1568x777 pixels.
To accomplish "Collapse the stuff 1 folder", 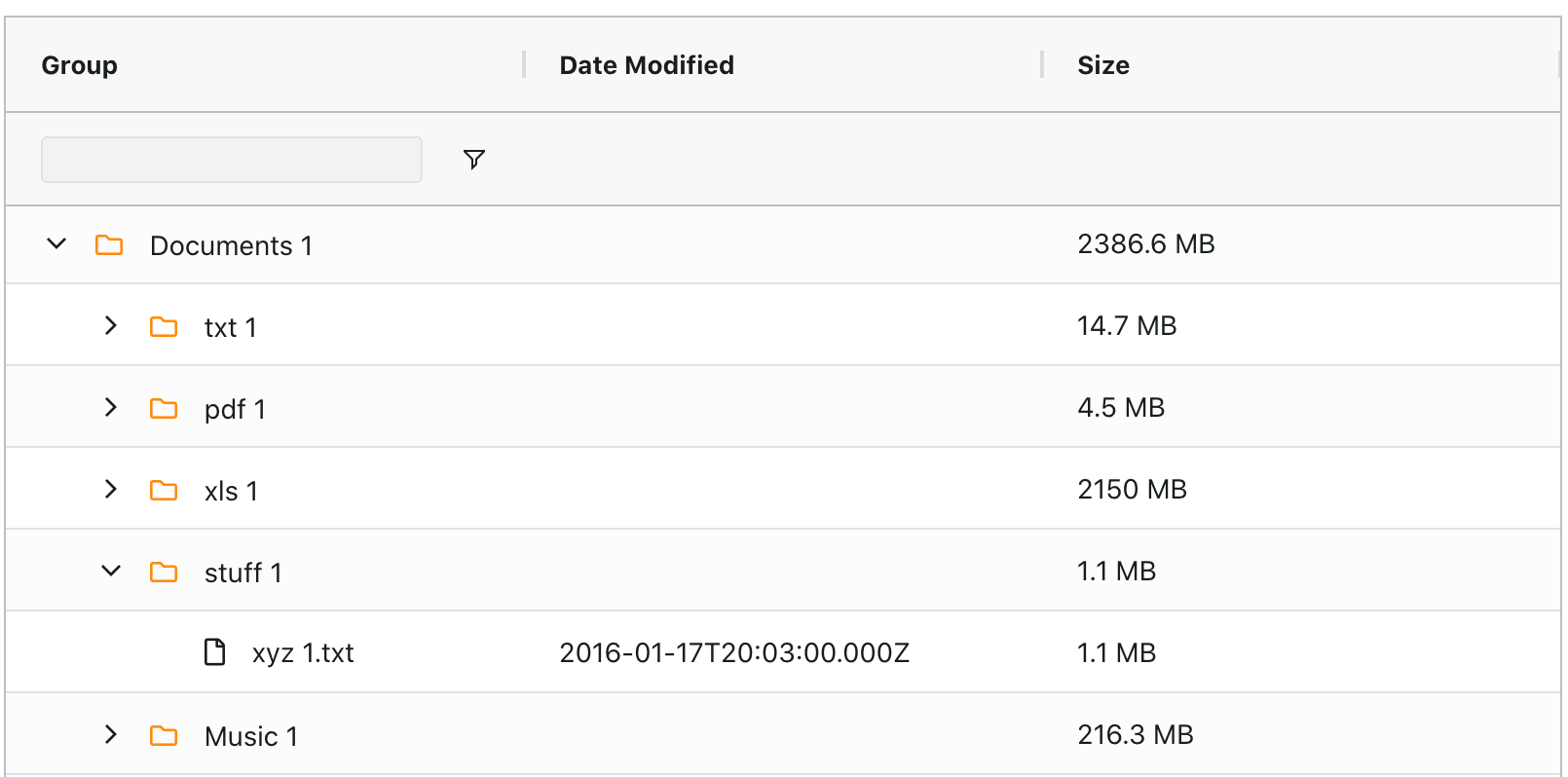I will tap(111, 571).
